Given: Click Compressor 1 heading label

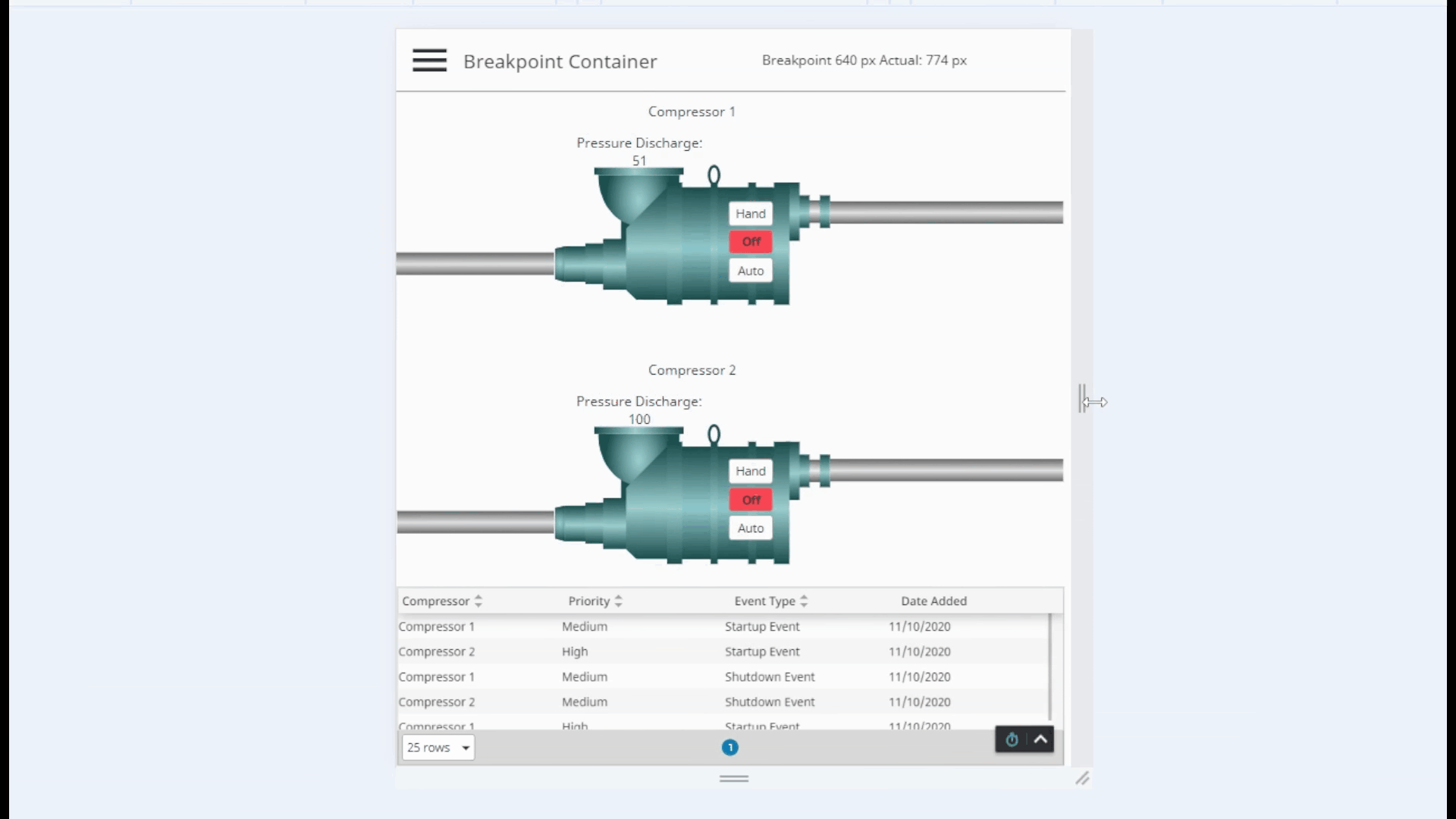Looking at the screenshot, I should click(x=692, y=111).
